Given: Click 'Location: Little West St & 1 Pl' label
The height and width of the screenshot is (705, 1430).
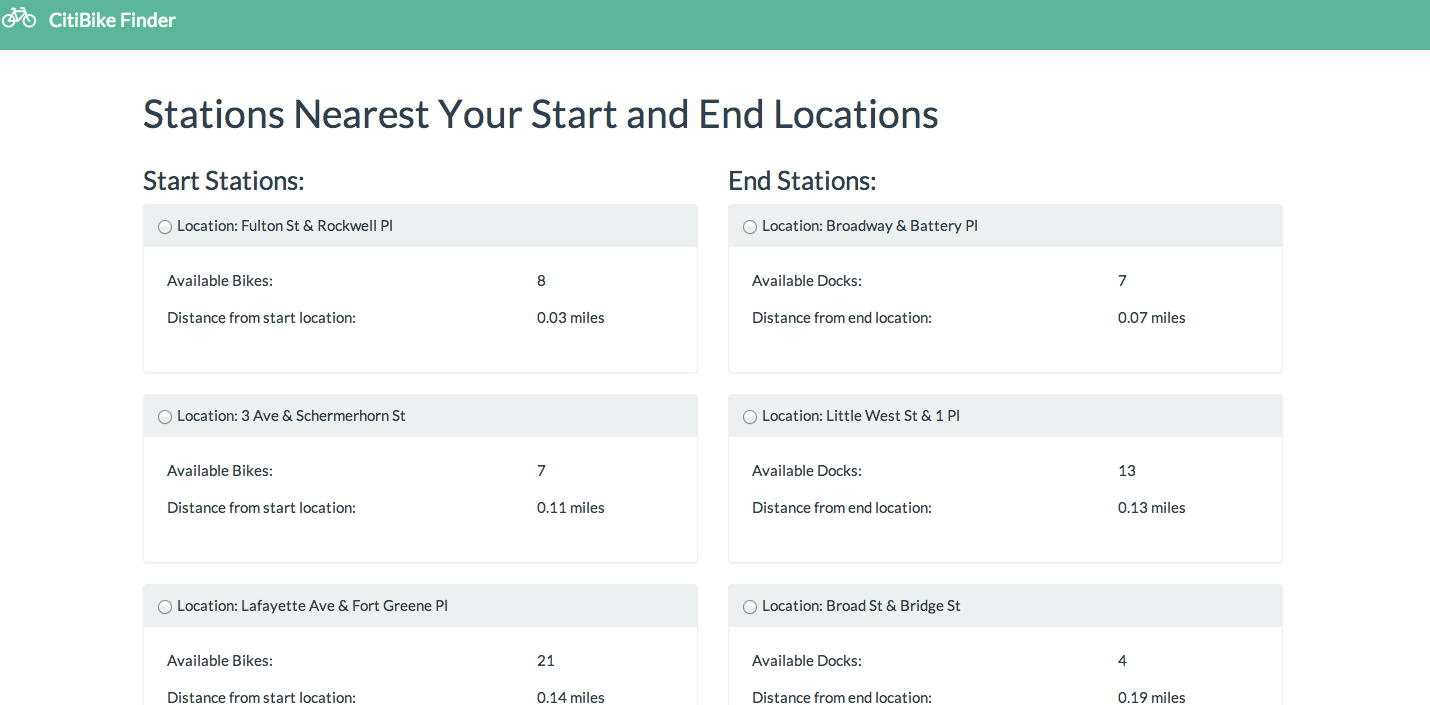Looking at the screenshot, I should tap(861, 416).
